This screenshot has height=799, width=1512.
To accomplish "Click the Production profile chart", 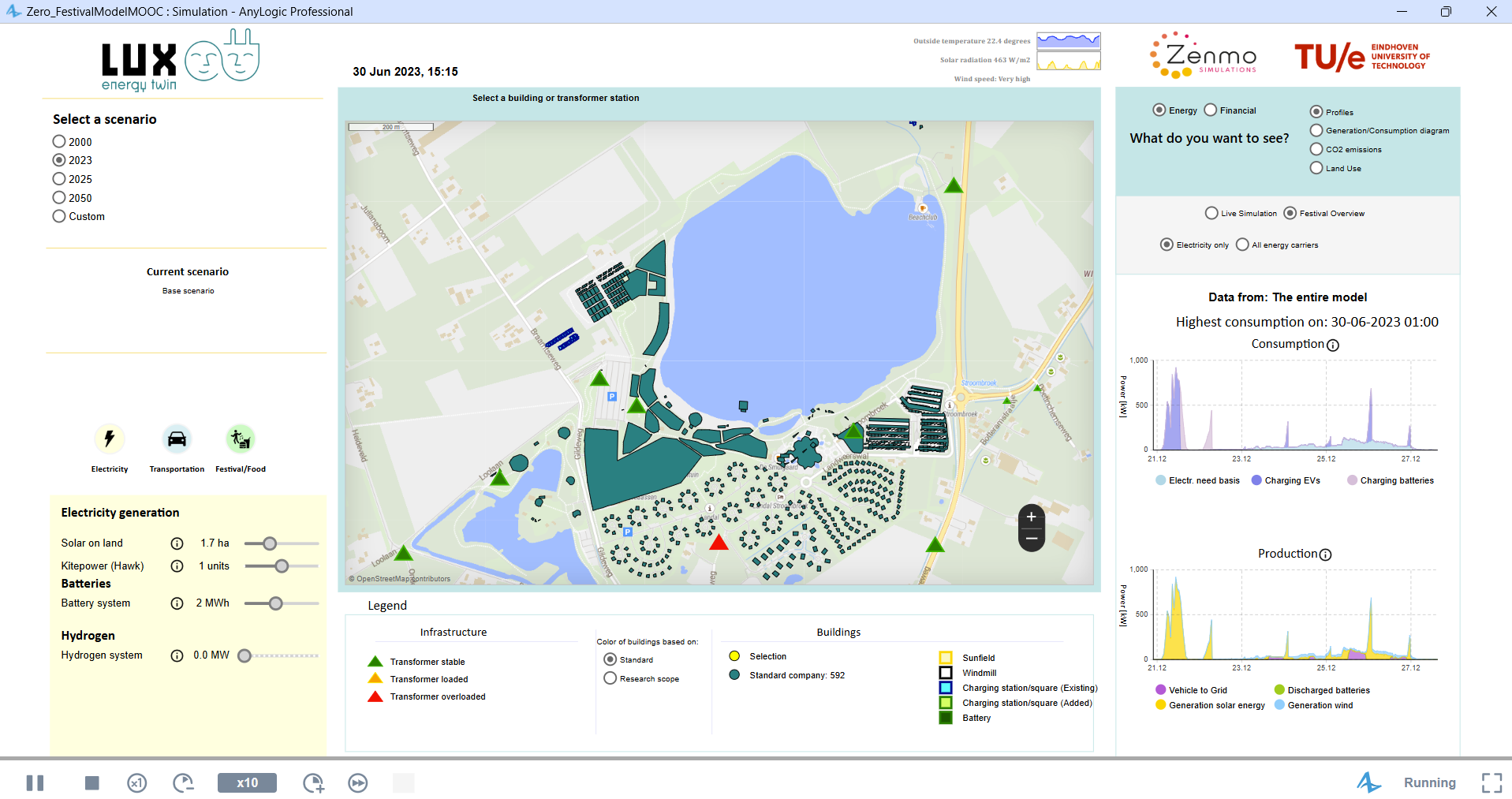I will coord(1295,614).
